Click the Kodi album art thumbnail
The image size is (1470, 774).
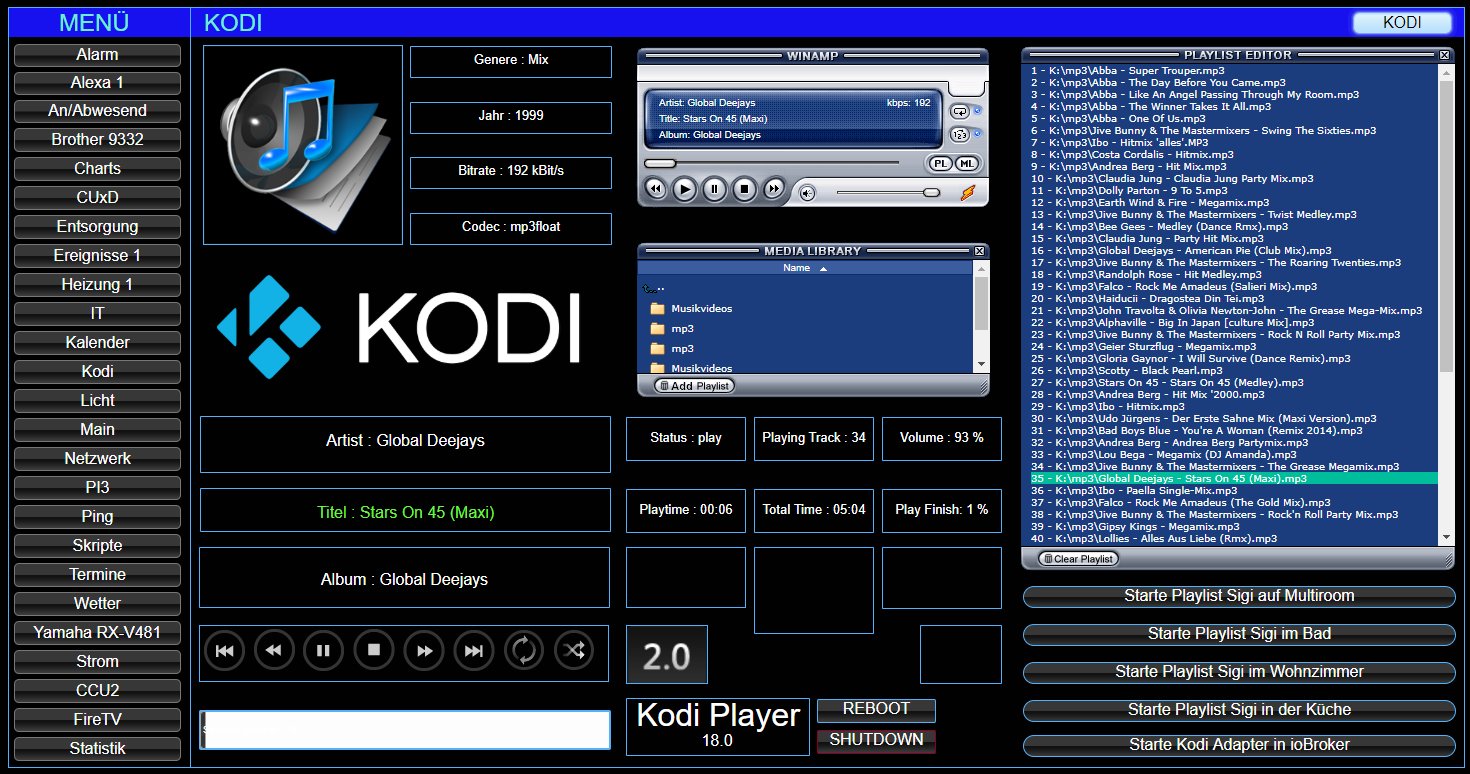[303, 145]
